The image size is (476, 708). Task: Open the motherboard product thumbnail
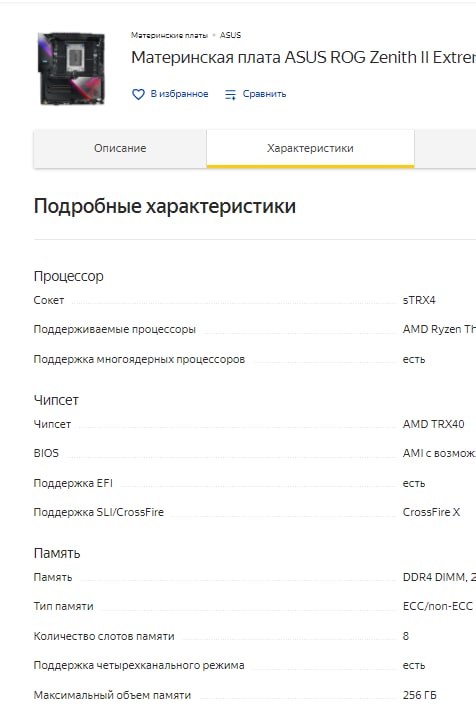(x=72, y=68)
